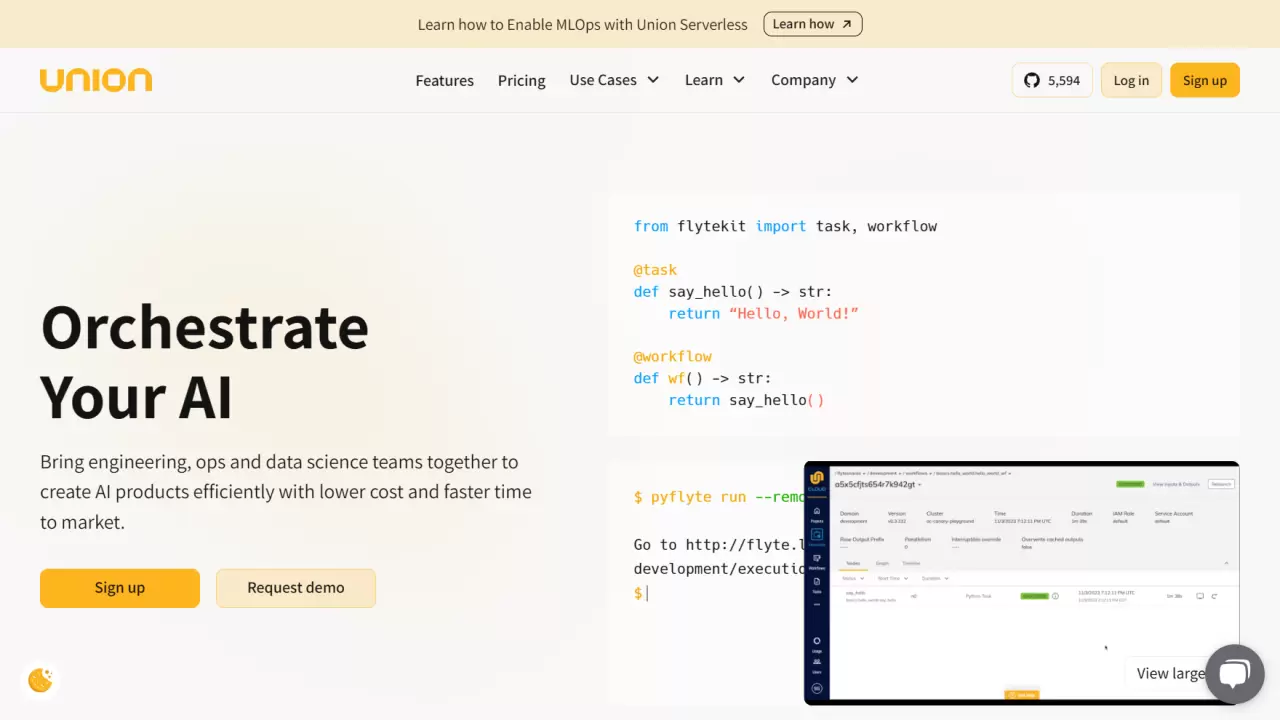Viewport: 1280px width, 720px height.
Task: Click the Learn nav label
Action: click(704, 80)
